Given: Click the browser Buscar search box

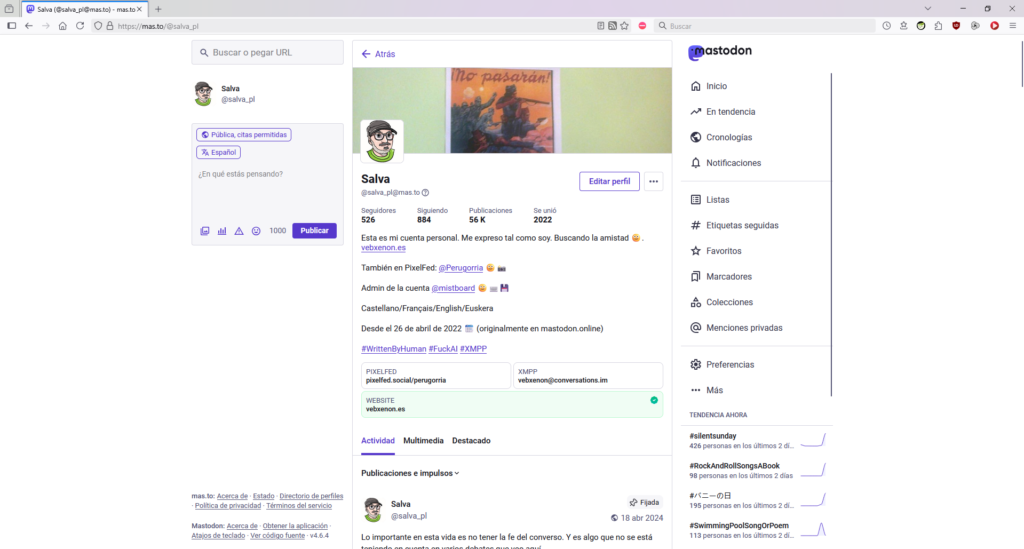Looking at the screenshot, I should click(765, 26).
